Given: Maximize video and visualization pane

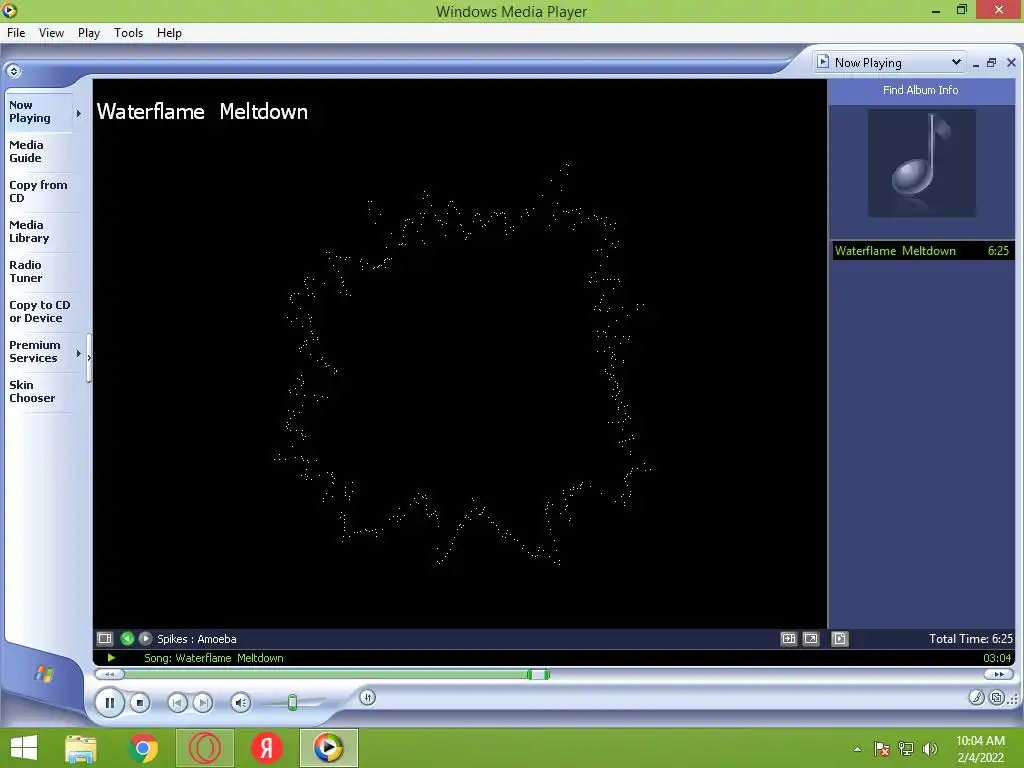Looking at the screenshot, I should 789,639.
